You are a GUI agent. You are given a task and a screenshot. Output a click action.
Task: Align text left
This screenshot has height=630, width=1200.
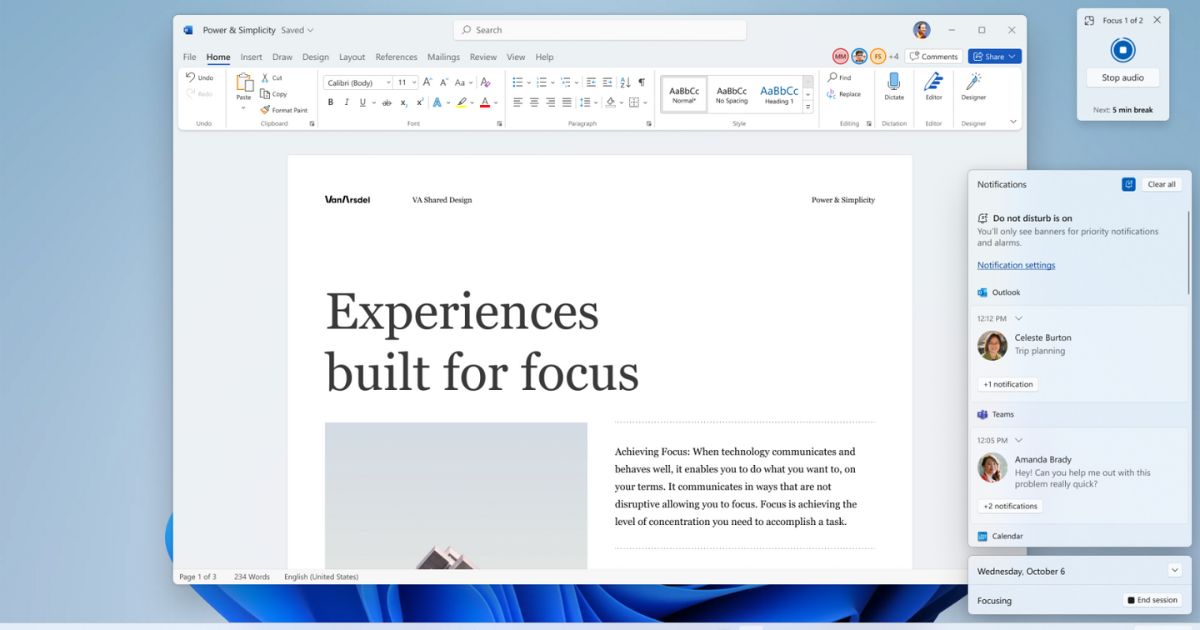518,102
